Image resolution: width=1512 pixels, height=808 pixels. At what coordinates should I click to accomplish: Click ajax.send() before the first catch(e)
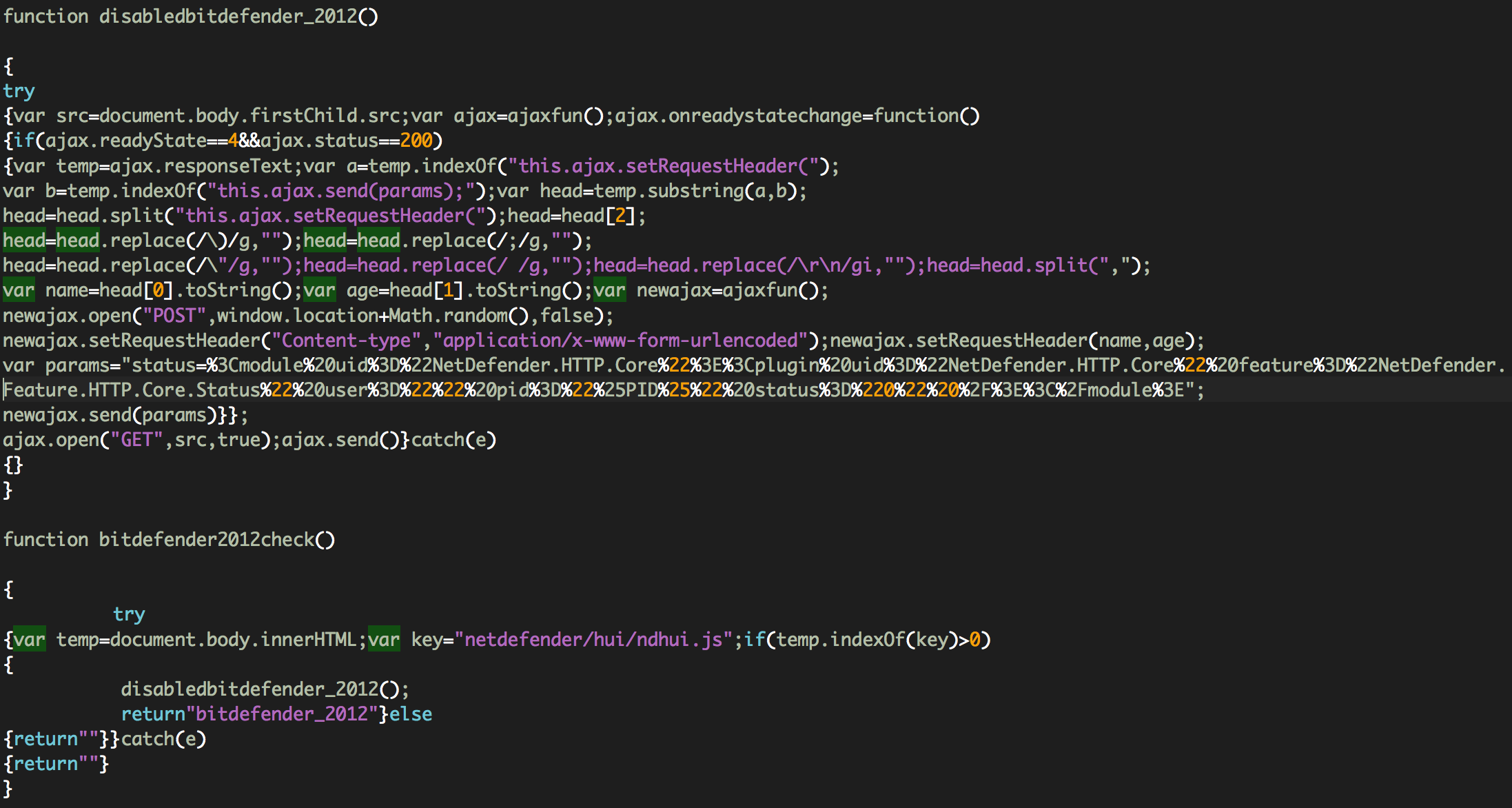341,440
